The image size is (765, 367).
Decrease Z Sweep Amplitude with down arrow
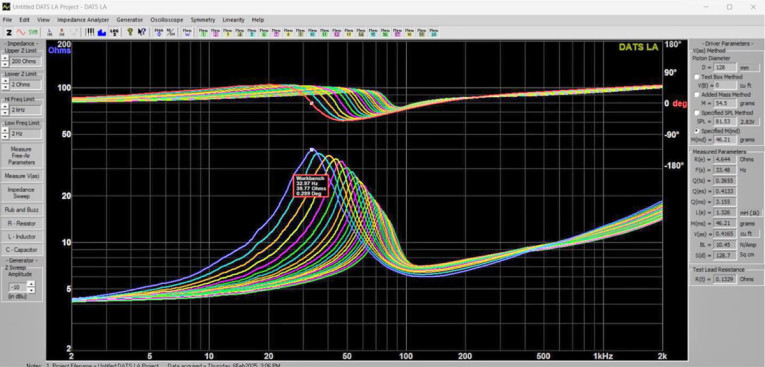pos(30,290)
